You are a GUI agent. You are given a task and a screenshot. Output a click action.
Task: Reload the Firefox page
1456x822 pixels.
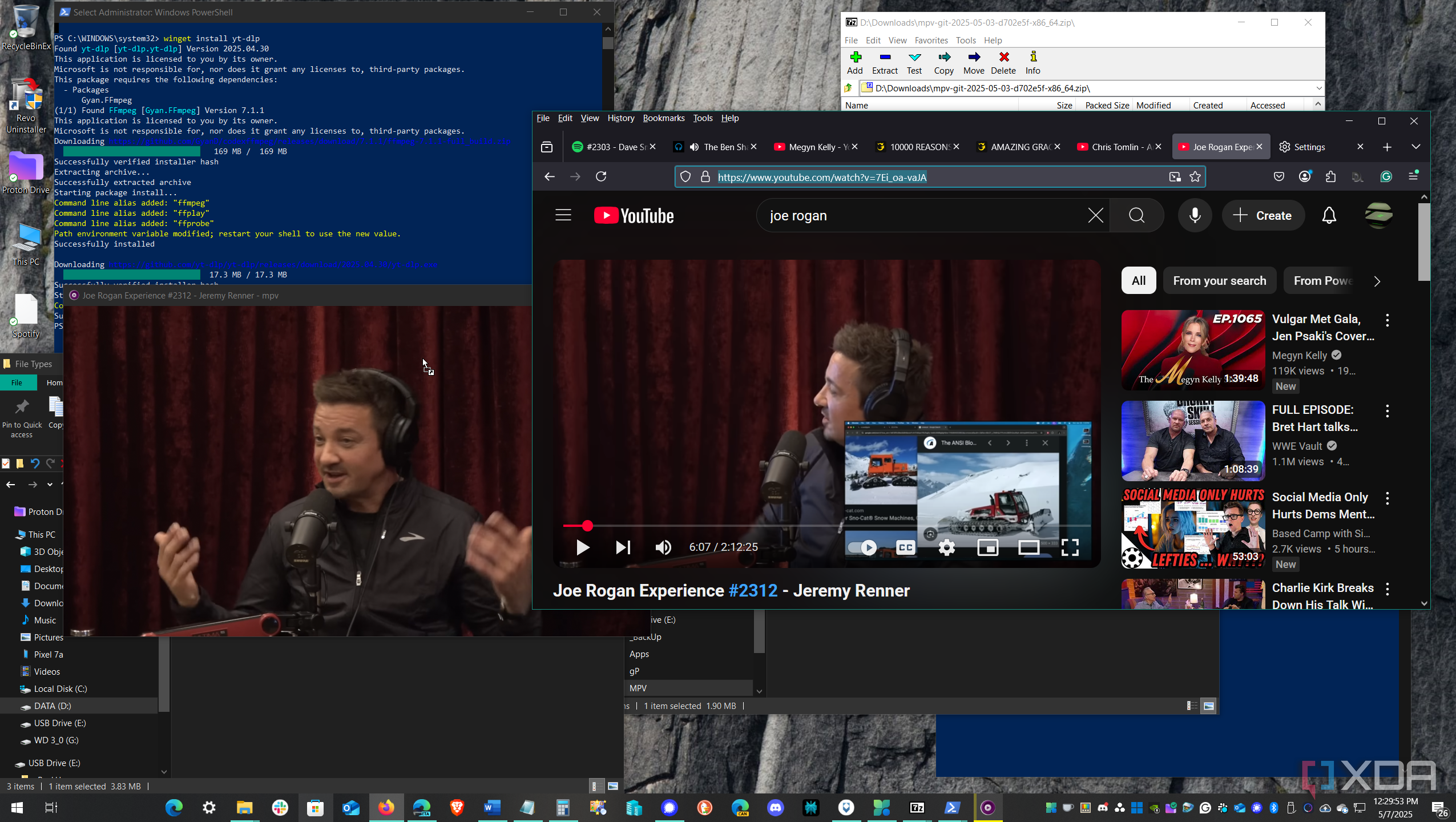pyautogui.click(x=601, y=176)
